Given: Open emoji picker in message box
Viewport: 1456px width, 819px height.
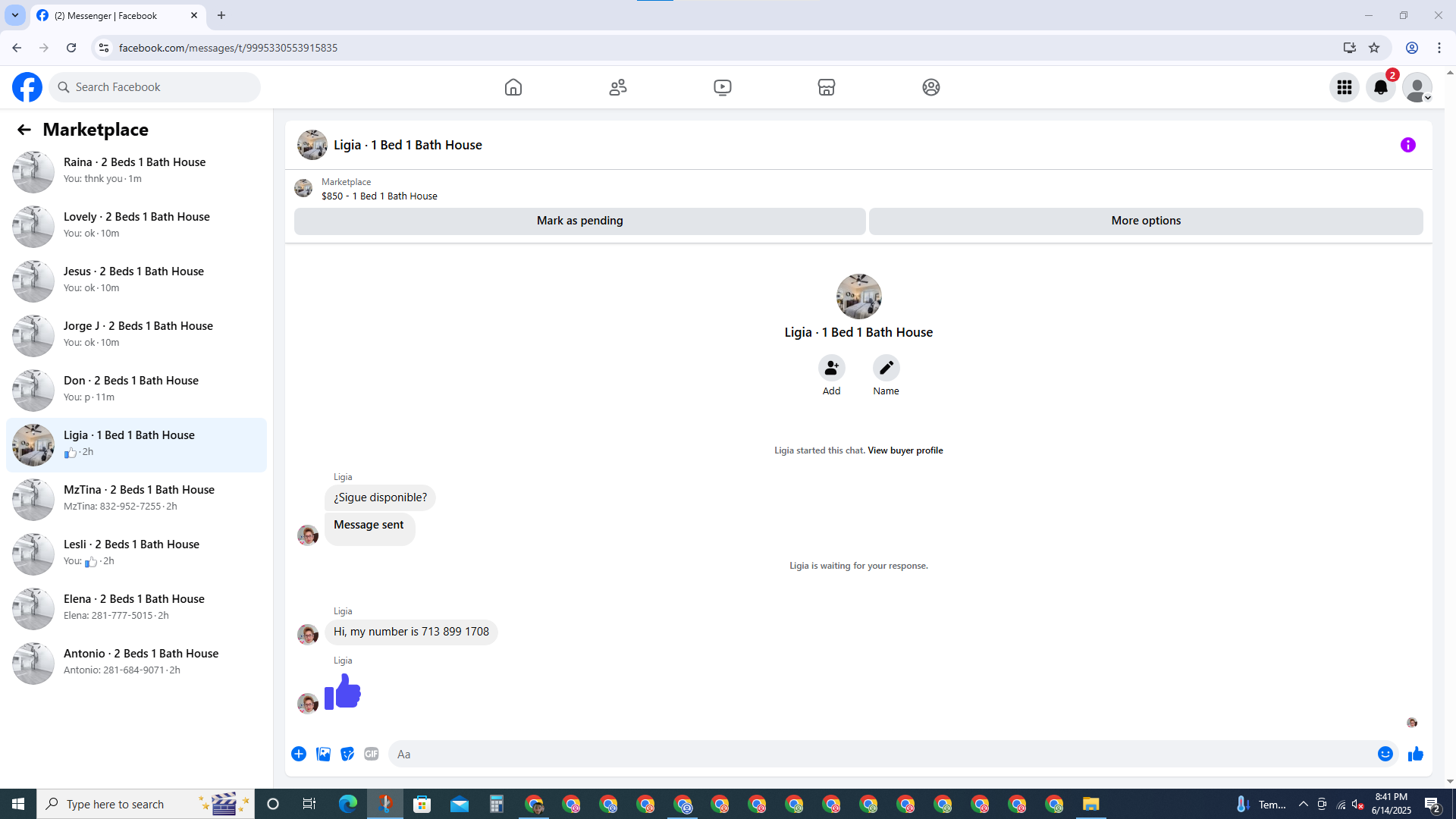Looking at the screenshot, I should click(x=1385, y=754).
